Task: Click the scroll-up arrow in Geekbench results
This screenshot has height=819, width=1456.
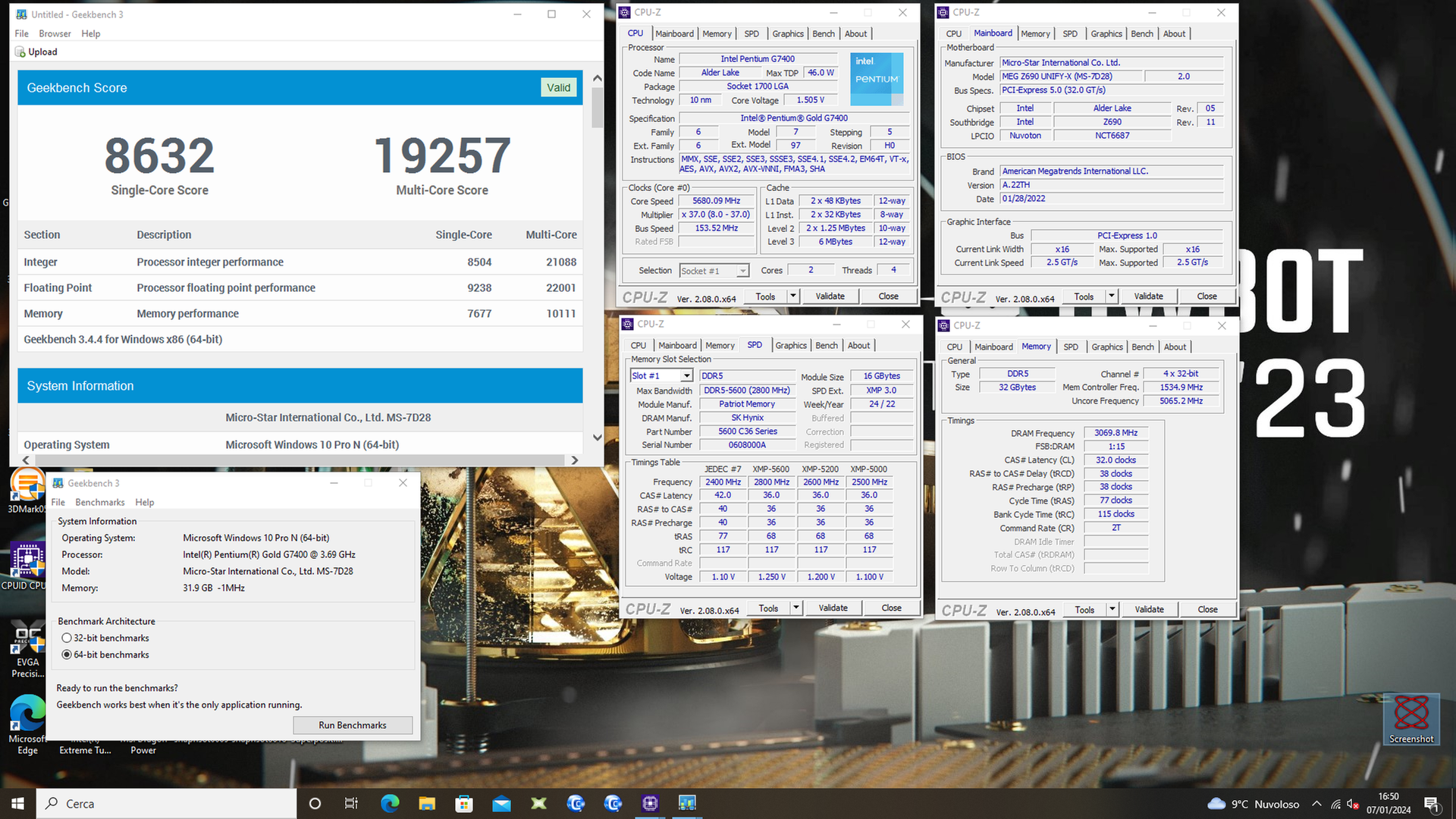Action: pyautogui.click(x=597, y=78)
